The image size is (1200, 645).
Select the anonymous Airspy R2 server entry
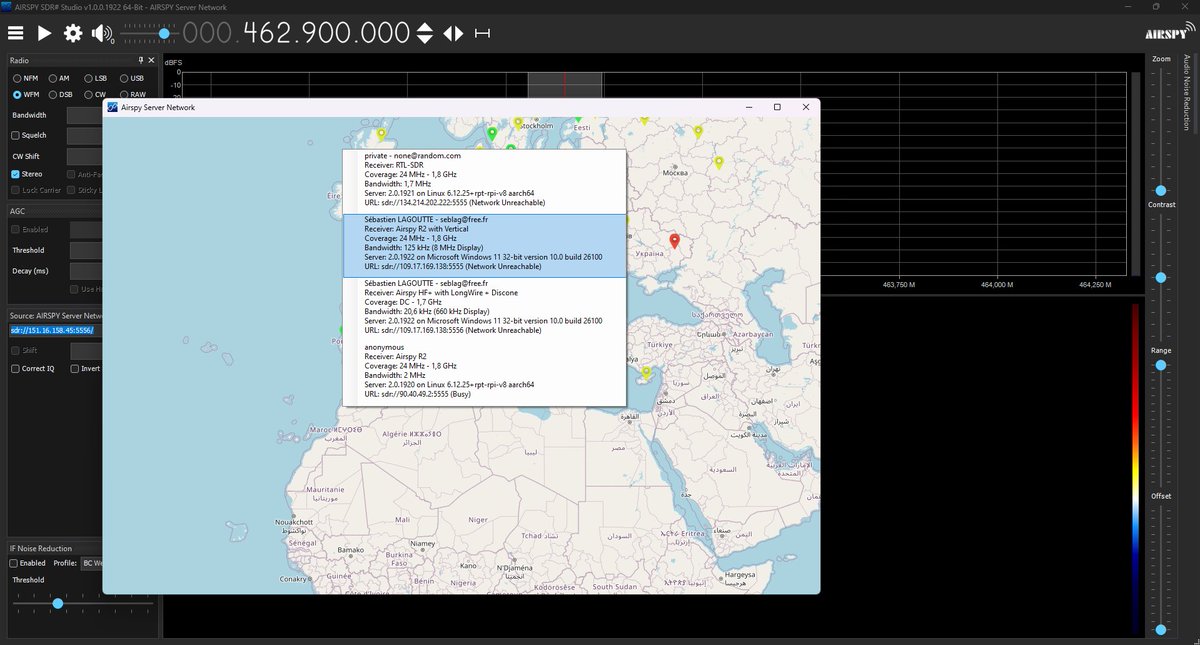(x=484, y=372)
